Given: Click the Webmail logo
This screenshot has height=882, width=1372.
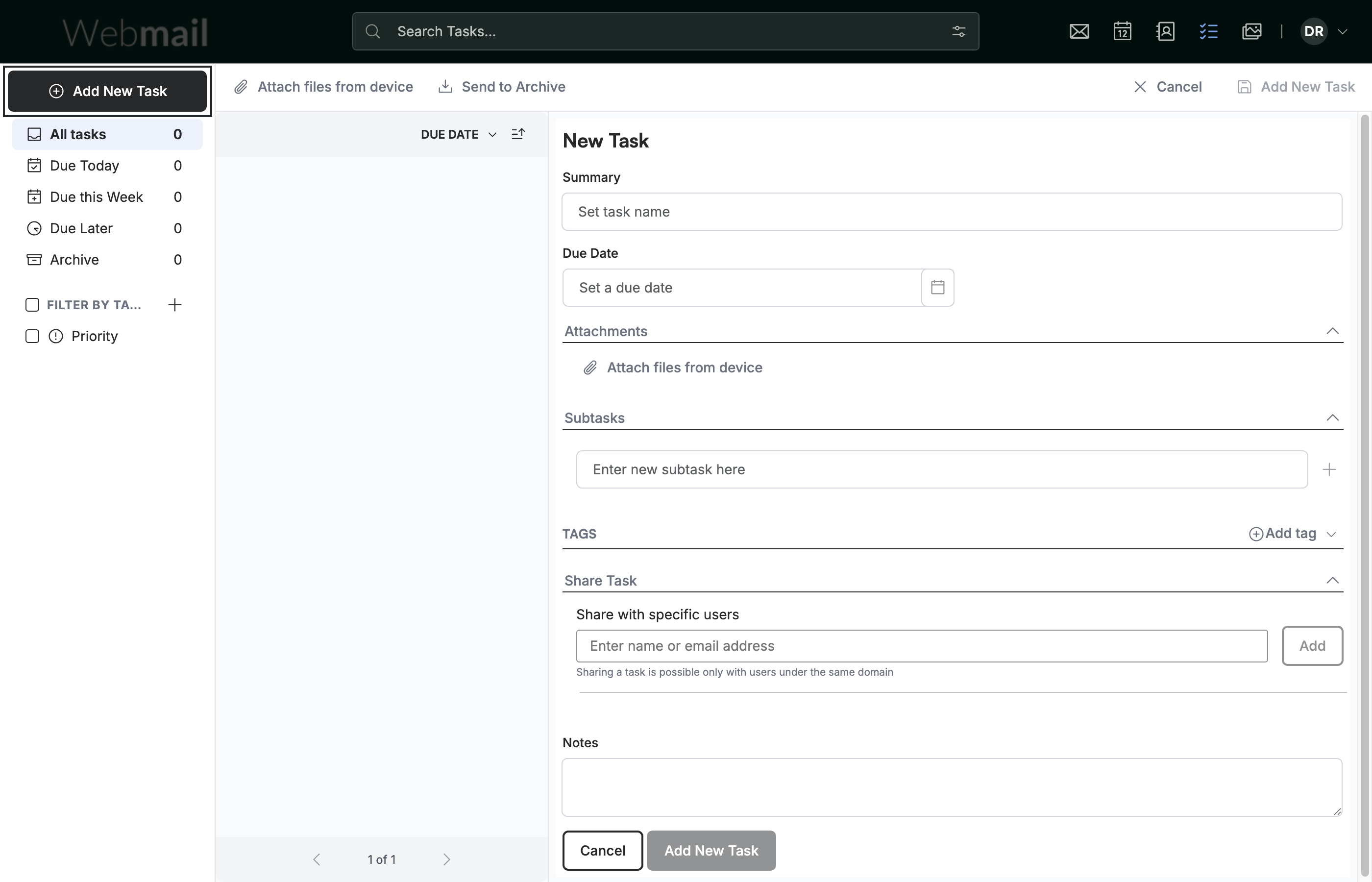Looking at the screenshot, I should 135,33.
